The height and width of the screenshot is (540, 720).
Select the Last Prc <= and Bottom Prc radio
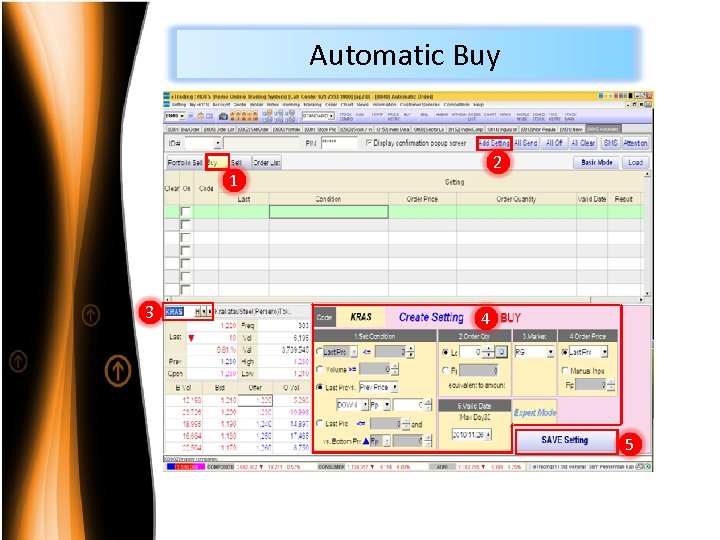click(320, 423)
